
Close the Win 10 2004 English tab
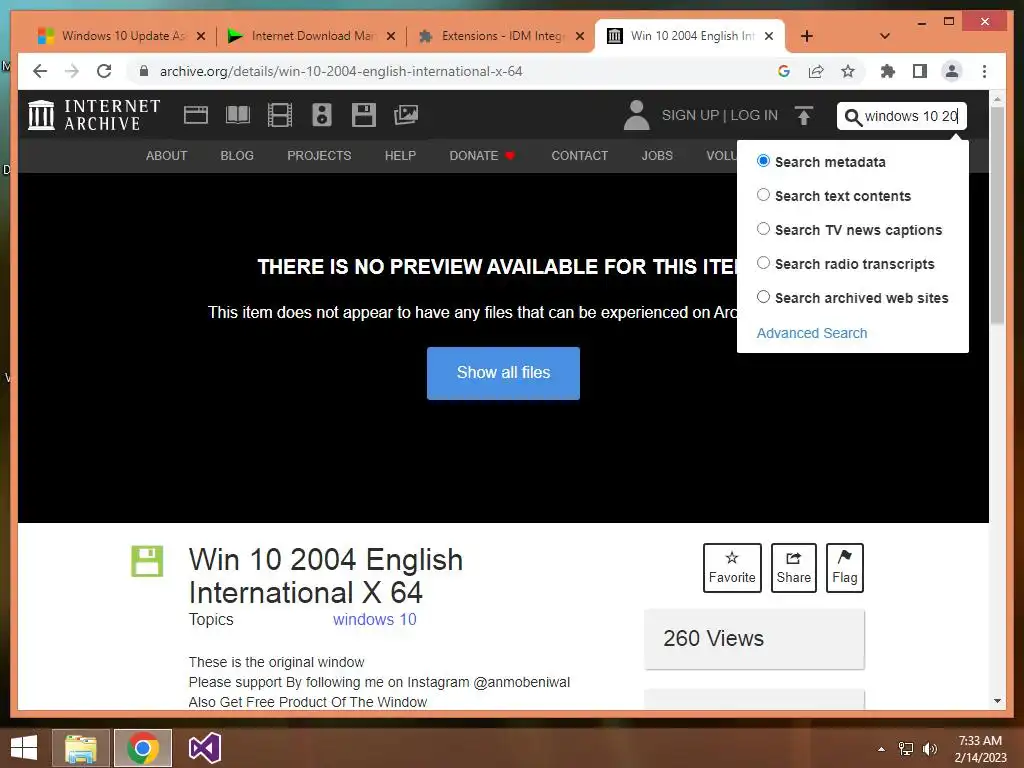click(x=769, y=36)
